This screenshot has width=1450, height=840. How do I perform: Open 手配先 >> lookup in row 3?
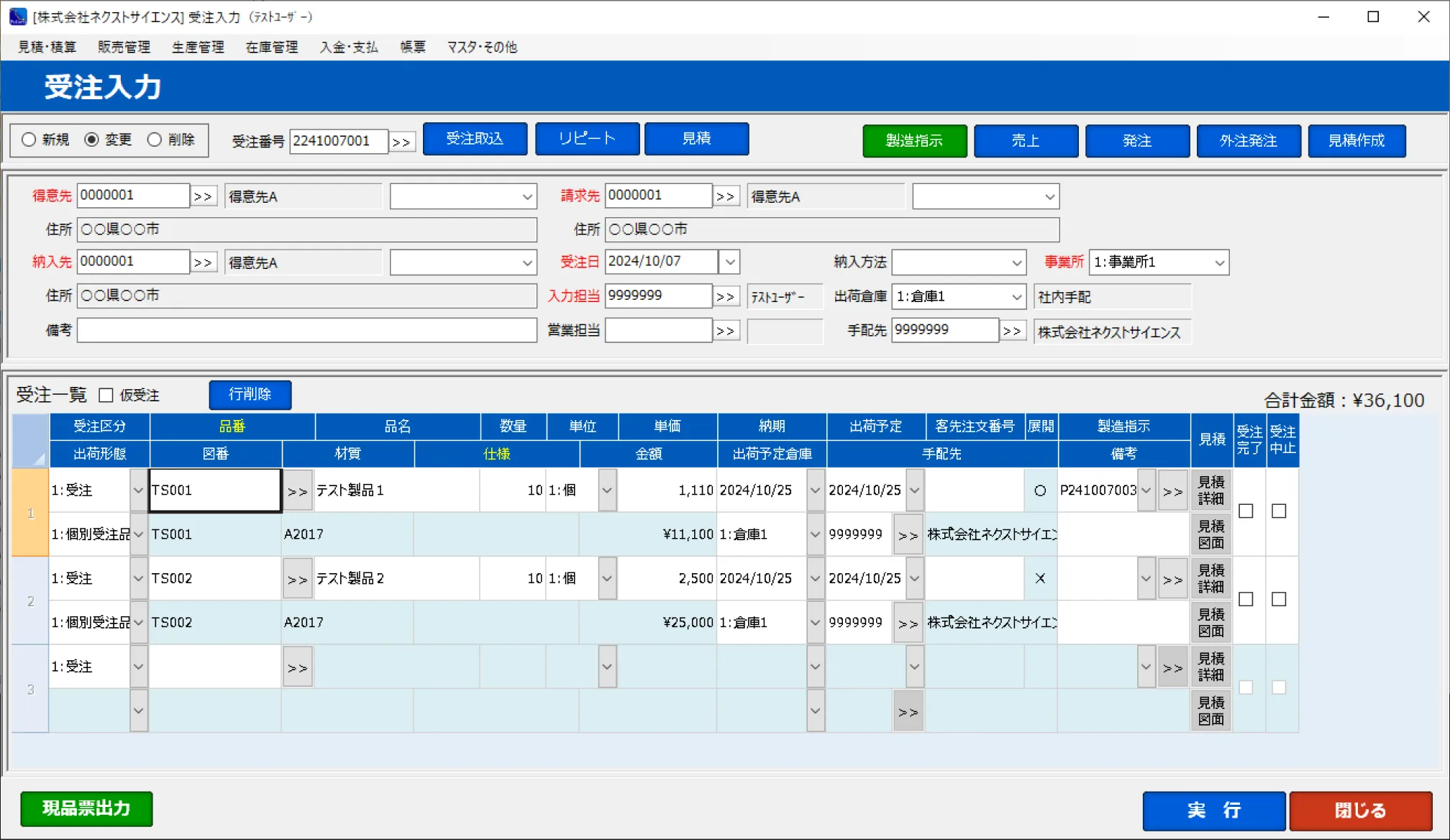point(908,711)
